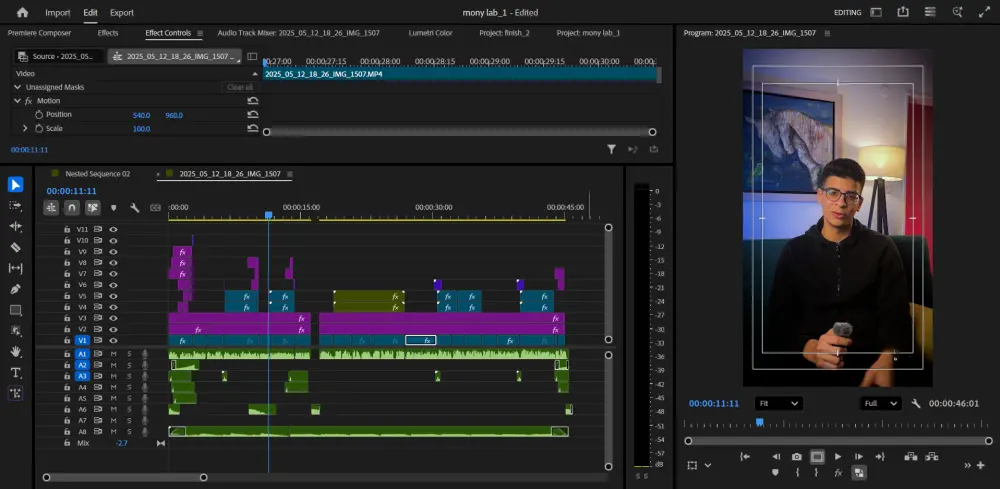Toggle animation stopwatch for Position

point(39,115)
